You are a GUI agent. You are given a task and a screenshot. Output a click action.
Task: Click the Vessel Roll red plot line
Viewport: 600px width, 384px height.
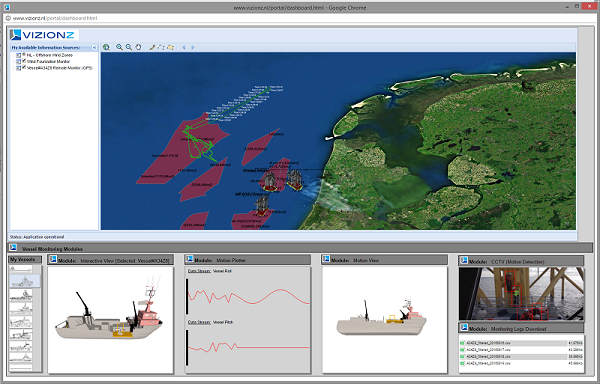click(x=248, y=296)
